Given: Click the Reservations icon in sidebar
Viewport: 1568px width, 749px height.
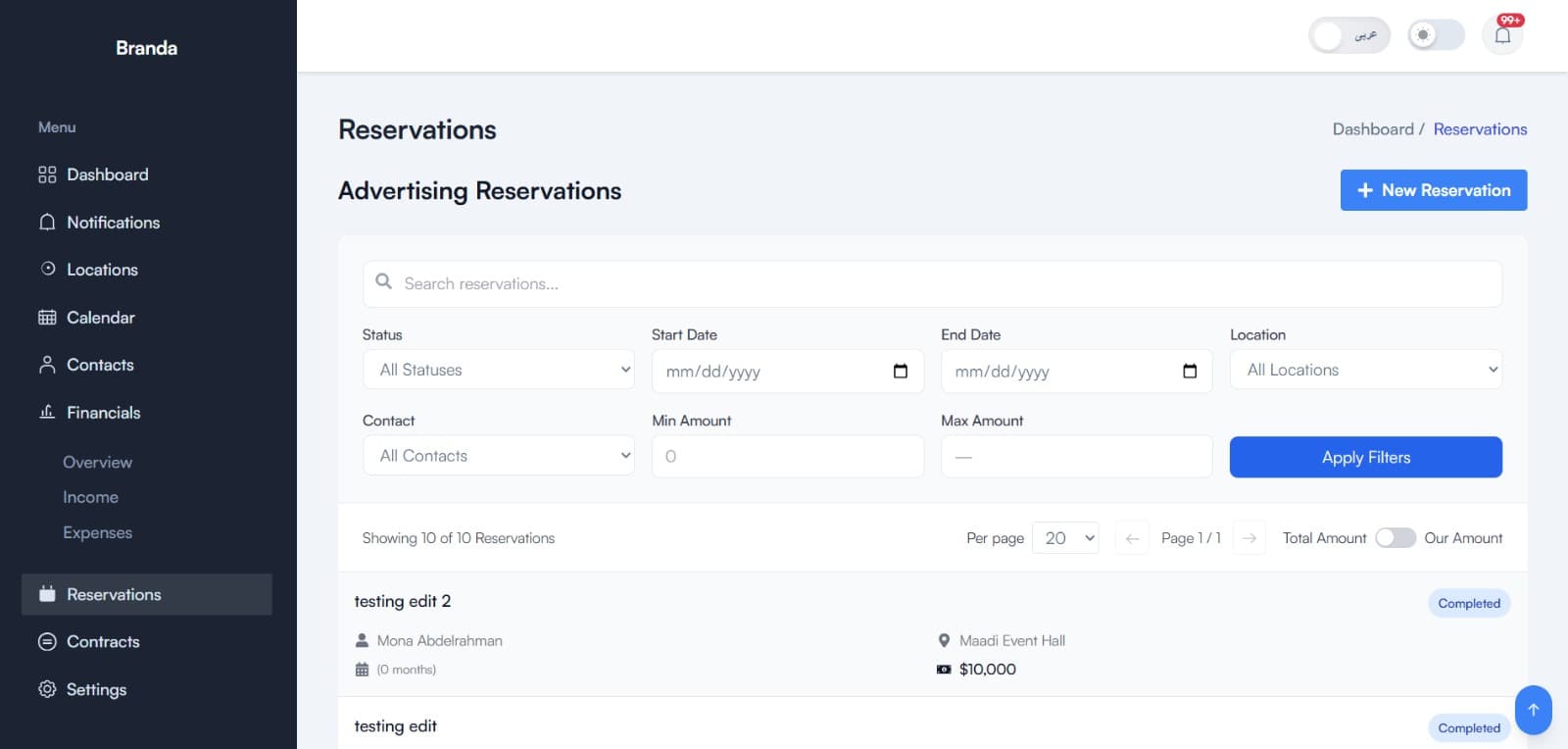Looking at the screenshot, I should click(47, 594).
